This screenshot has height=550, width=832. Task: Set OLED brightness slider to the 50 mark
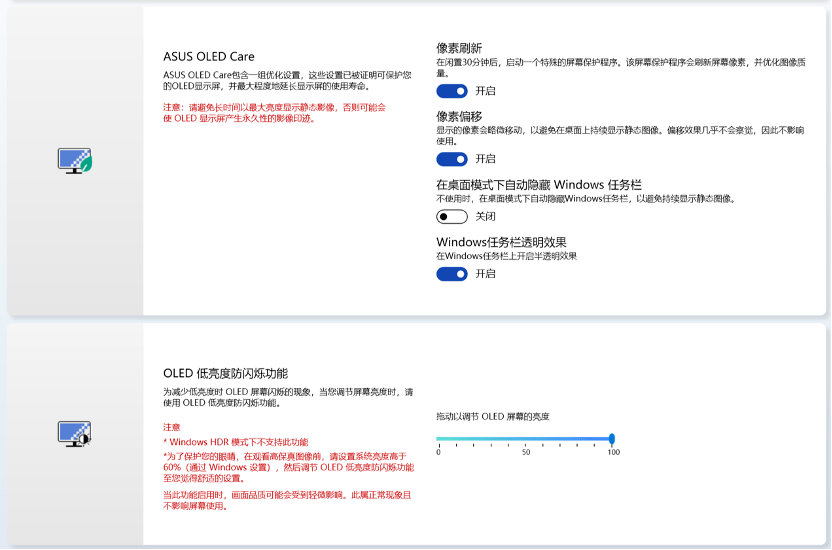click(x=525, y=439)
